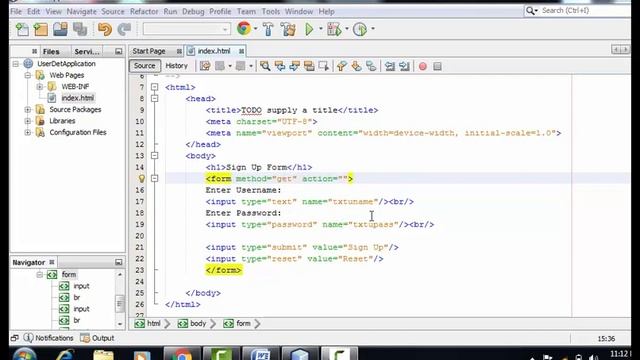Click the Toggle Bookmark icon
The height and width of the screenshot is (360, 640).
[x=371, y=66]
